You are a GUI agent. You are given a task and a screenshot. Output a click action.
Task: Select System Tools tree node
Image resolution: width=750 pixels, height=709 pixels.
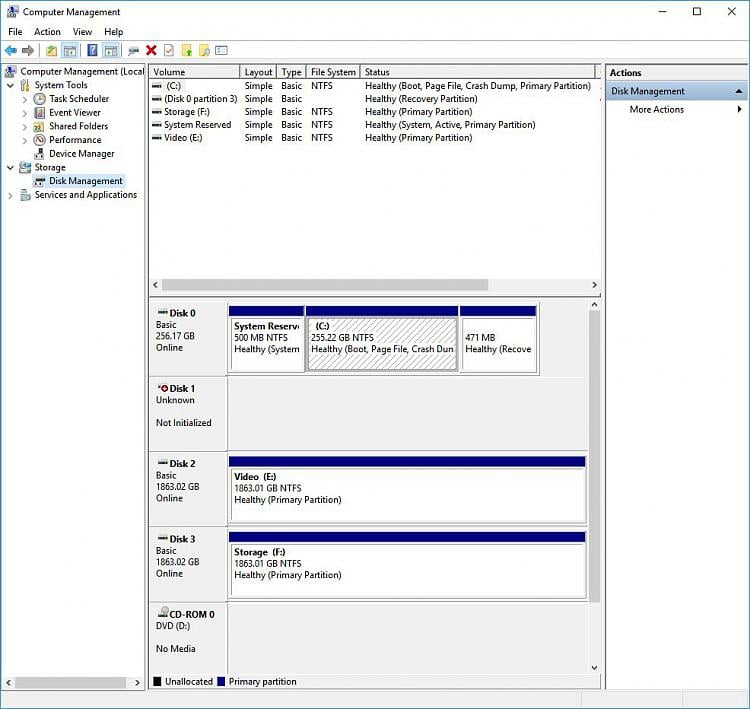coord(61,85)
